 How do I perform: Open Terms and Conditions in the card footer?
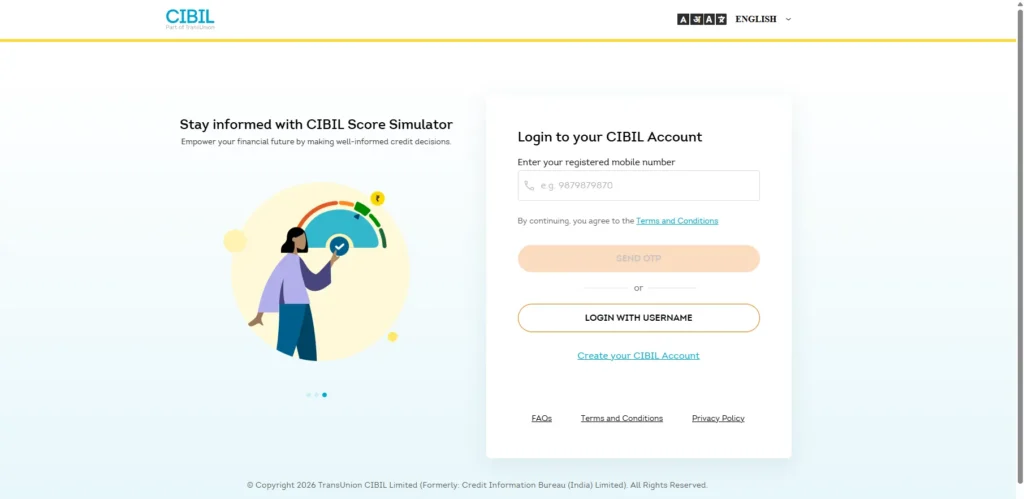(621, 418)
